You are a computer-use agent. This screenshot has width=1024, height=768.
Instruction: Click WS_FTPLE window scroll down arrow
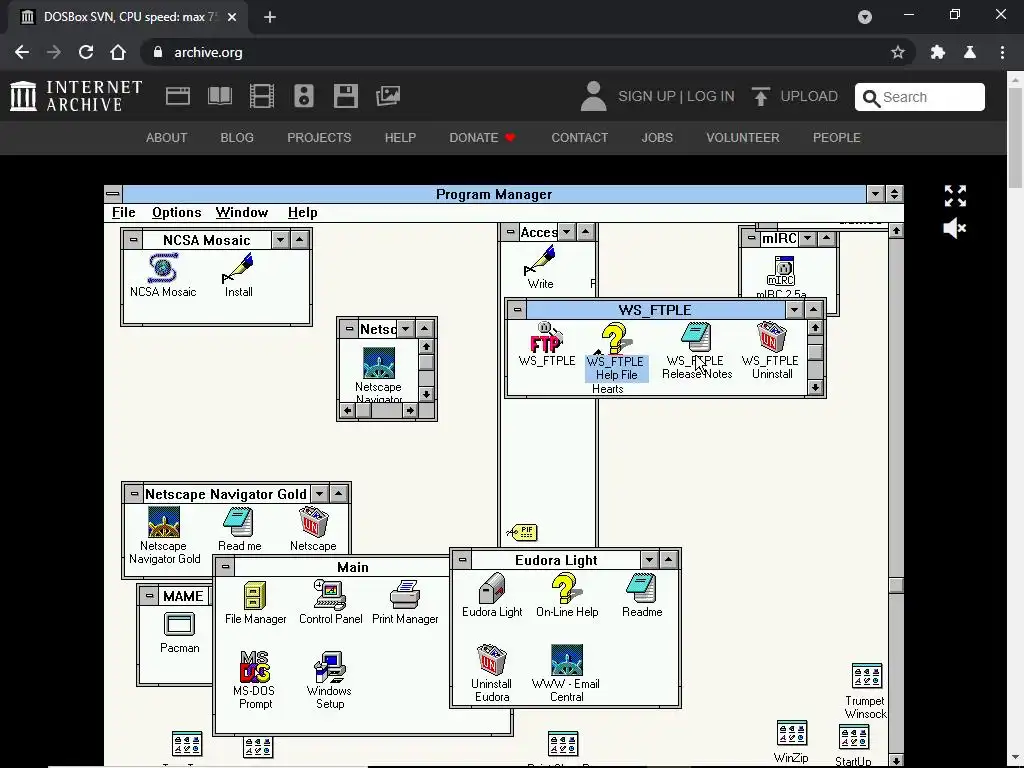pos(815,387)
